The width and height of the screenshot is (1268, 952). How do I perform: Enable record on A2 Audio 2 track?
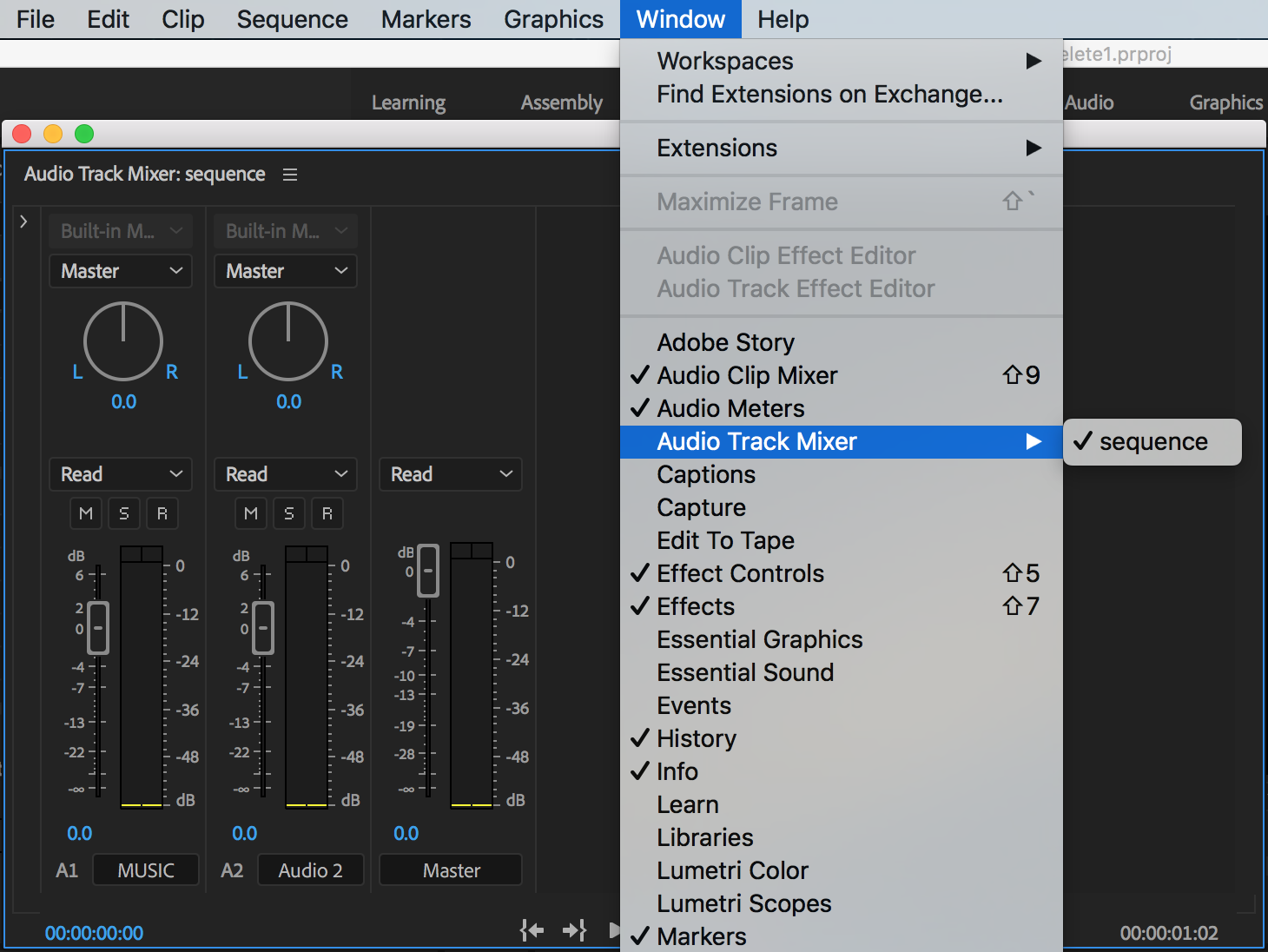click(x=327, y=513)
